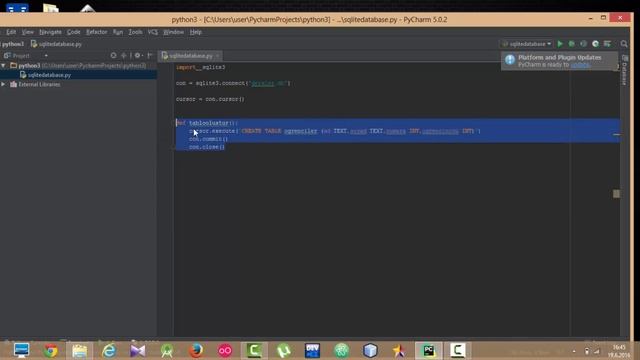This screenshot has width=640, height=360.
Task: Close the sqlitedatabase.py editor tab
Action: pyautogui.click(x=218, y=56)
